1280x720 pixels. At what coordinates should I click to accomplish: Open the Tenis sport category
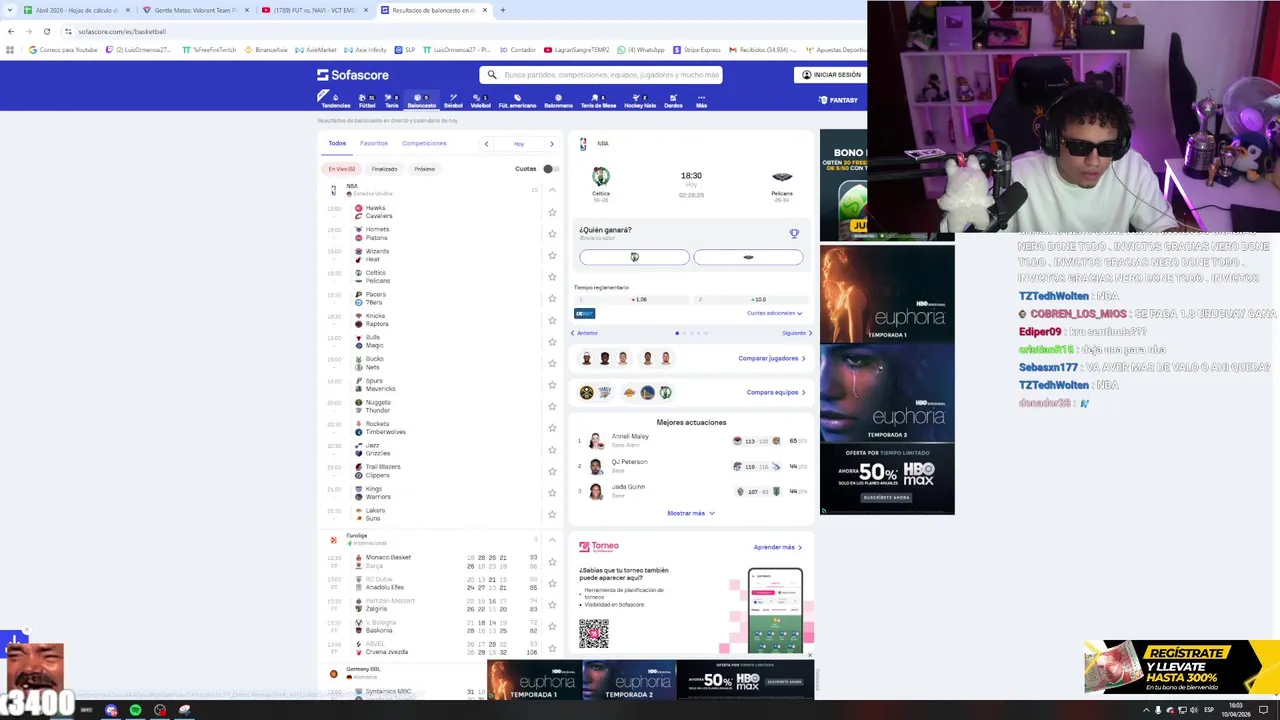(x=392, y=100)
